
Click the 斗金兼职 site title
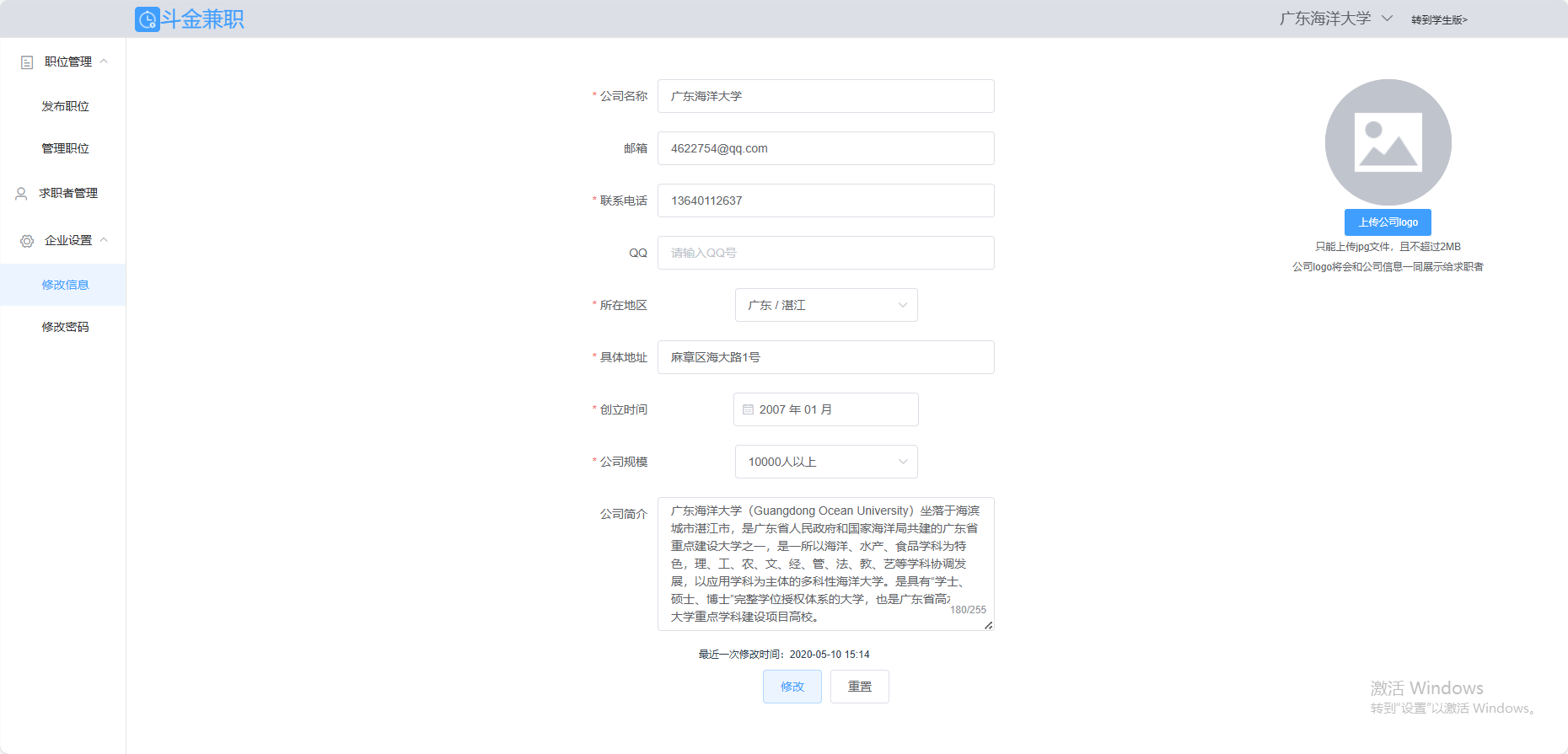202,19
